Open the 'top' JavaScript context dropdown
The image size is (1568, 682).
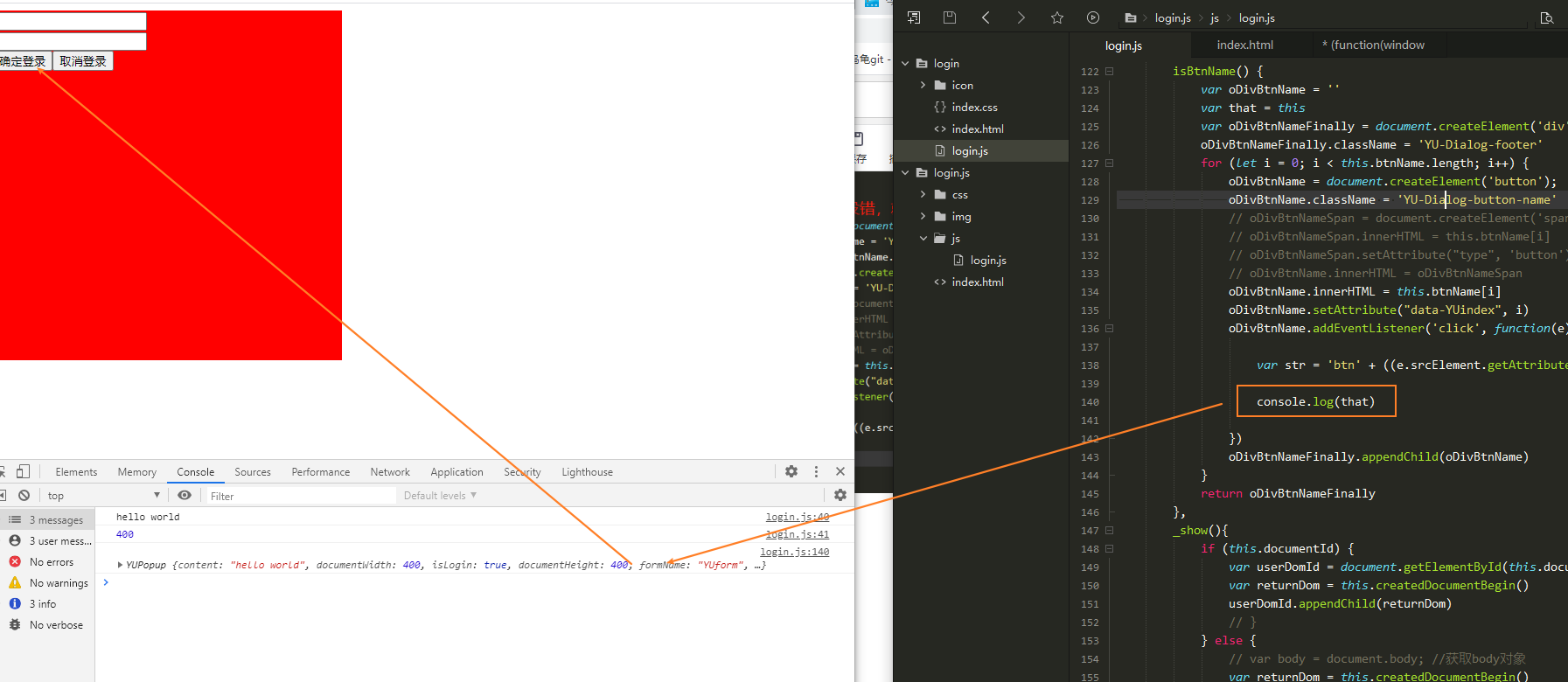(x=103, y=495)
